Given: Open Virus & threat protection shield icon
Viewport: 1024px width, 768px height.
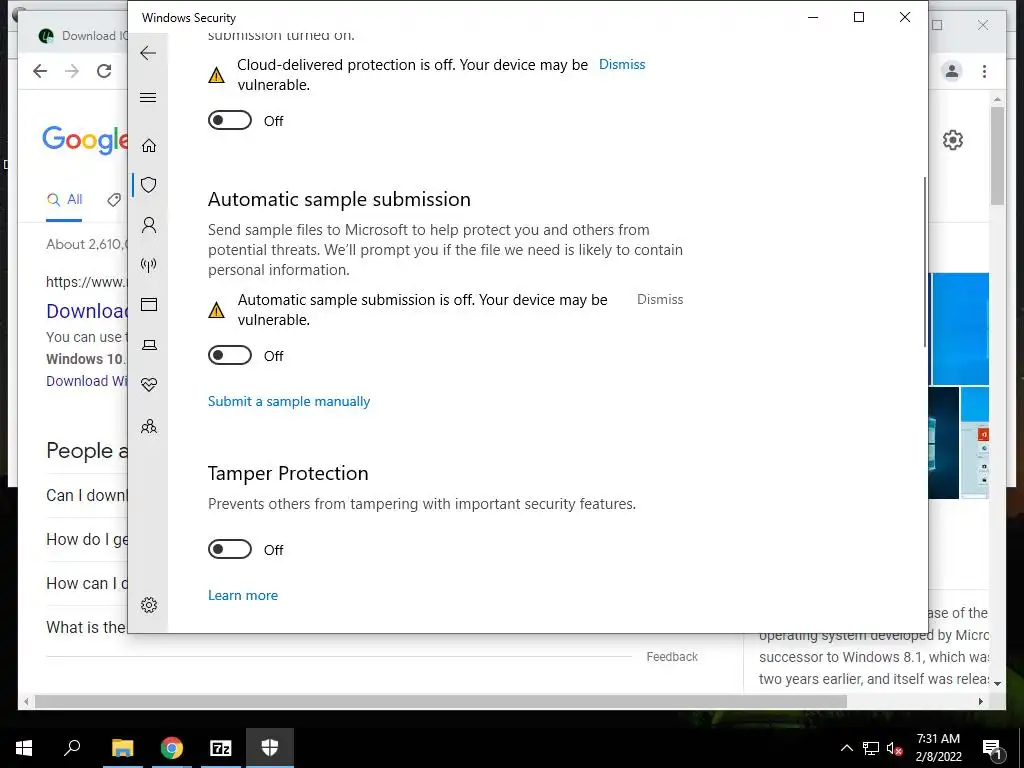Looking at the screenshot, I should coord(149,185).
